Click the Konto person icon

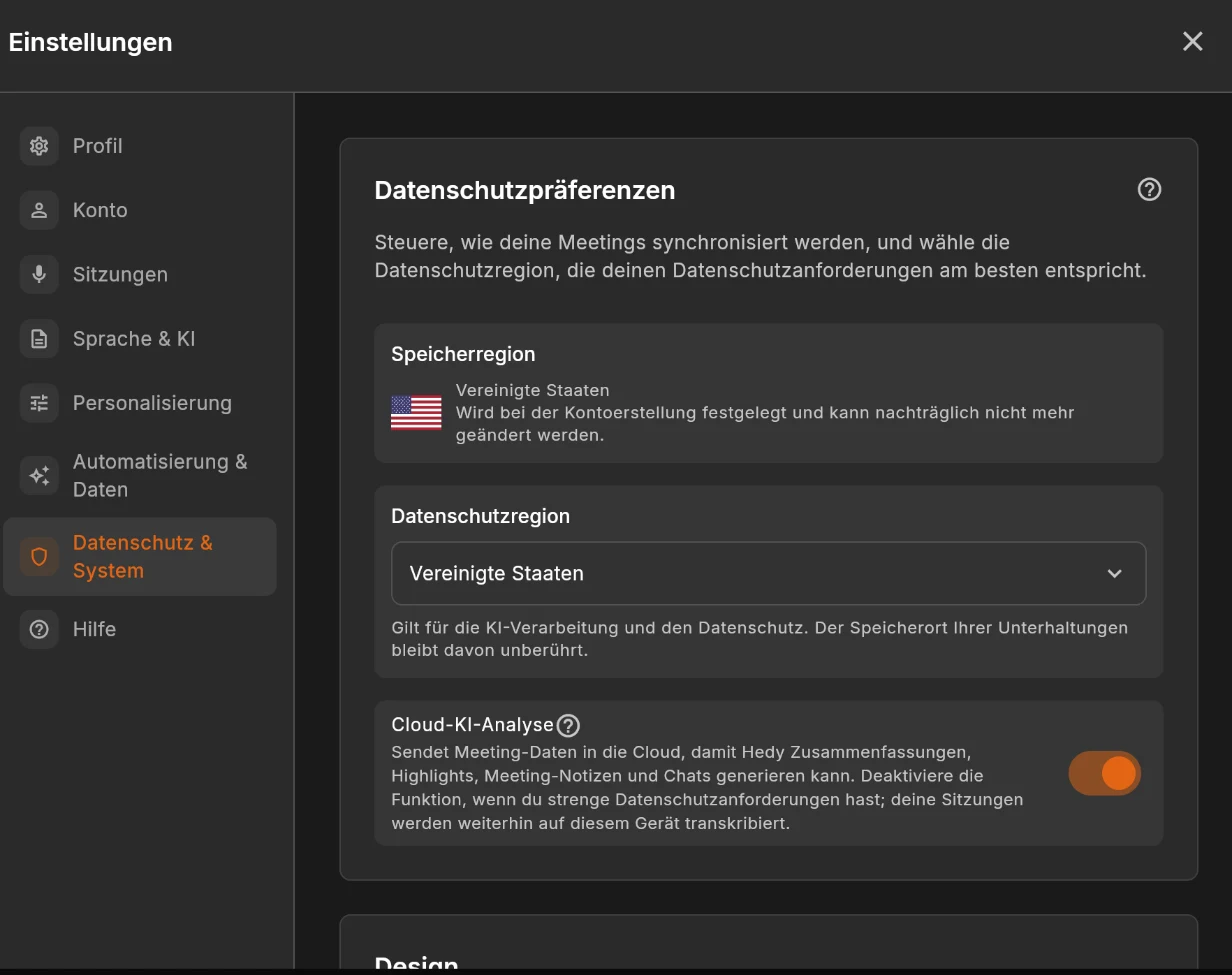39,210
